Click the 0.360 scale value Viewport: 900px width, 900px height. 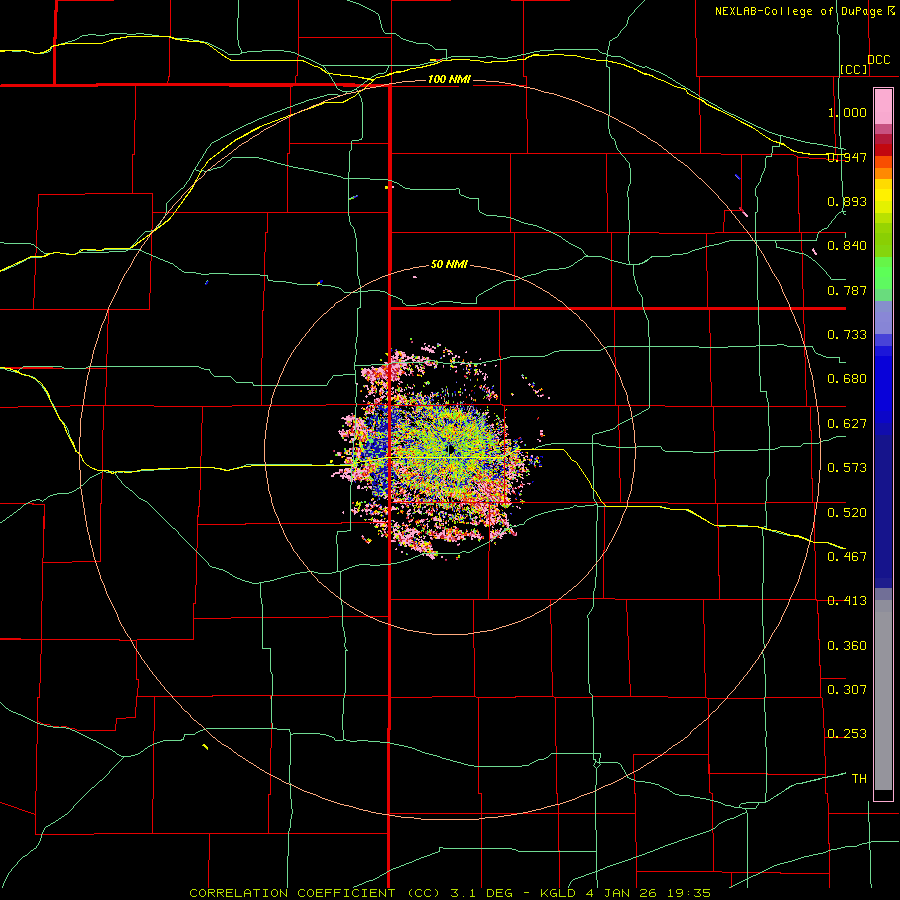(847, 646)
